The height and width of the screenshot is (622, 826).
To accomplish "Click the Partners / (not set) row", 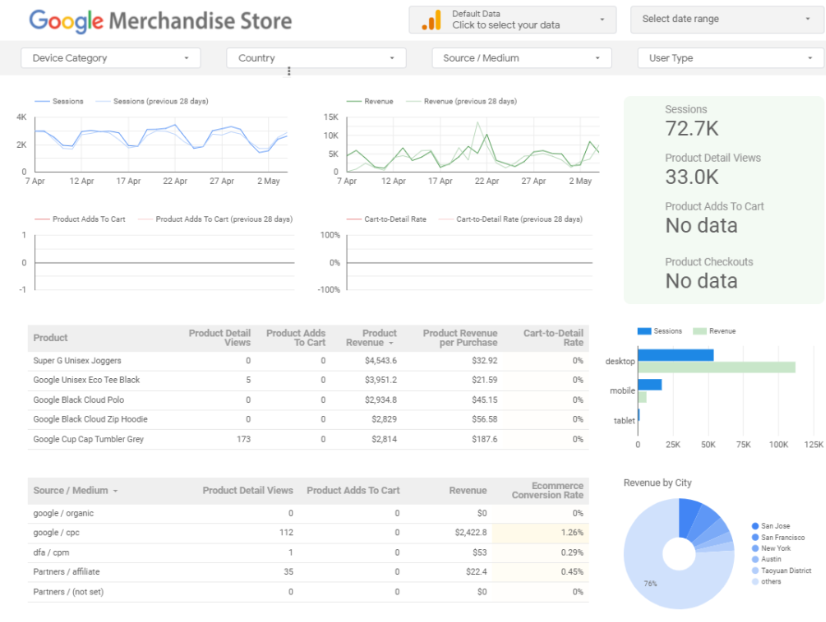I will point(308,592).
